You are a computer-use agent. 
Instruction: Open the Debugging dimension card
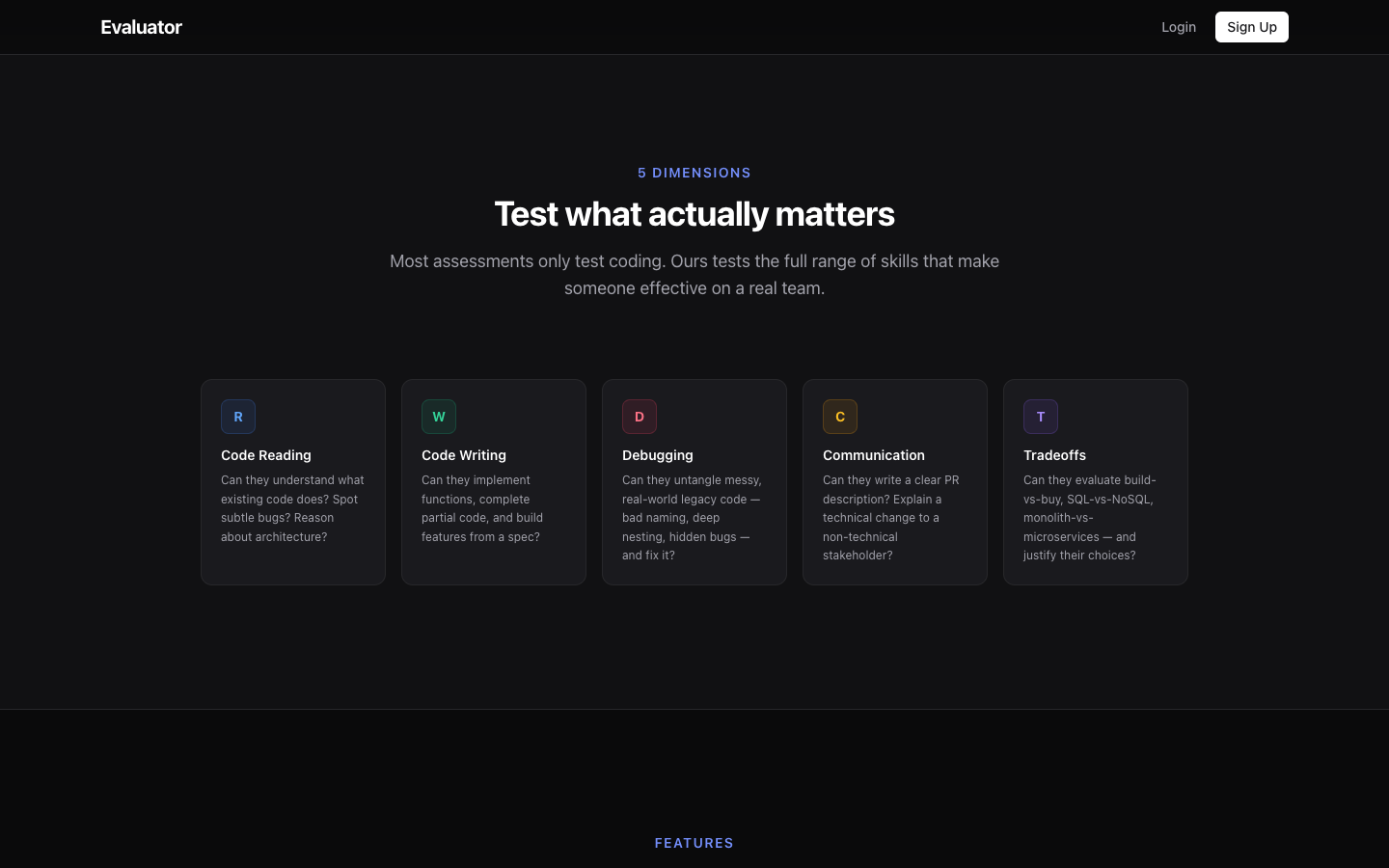(694, 481)
